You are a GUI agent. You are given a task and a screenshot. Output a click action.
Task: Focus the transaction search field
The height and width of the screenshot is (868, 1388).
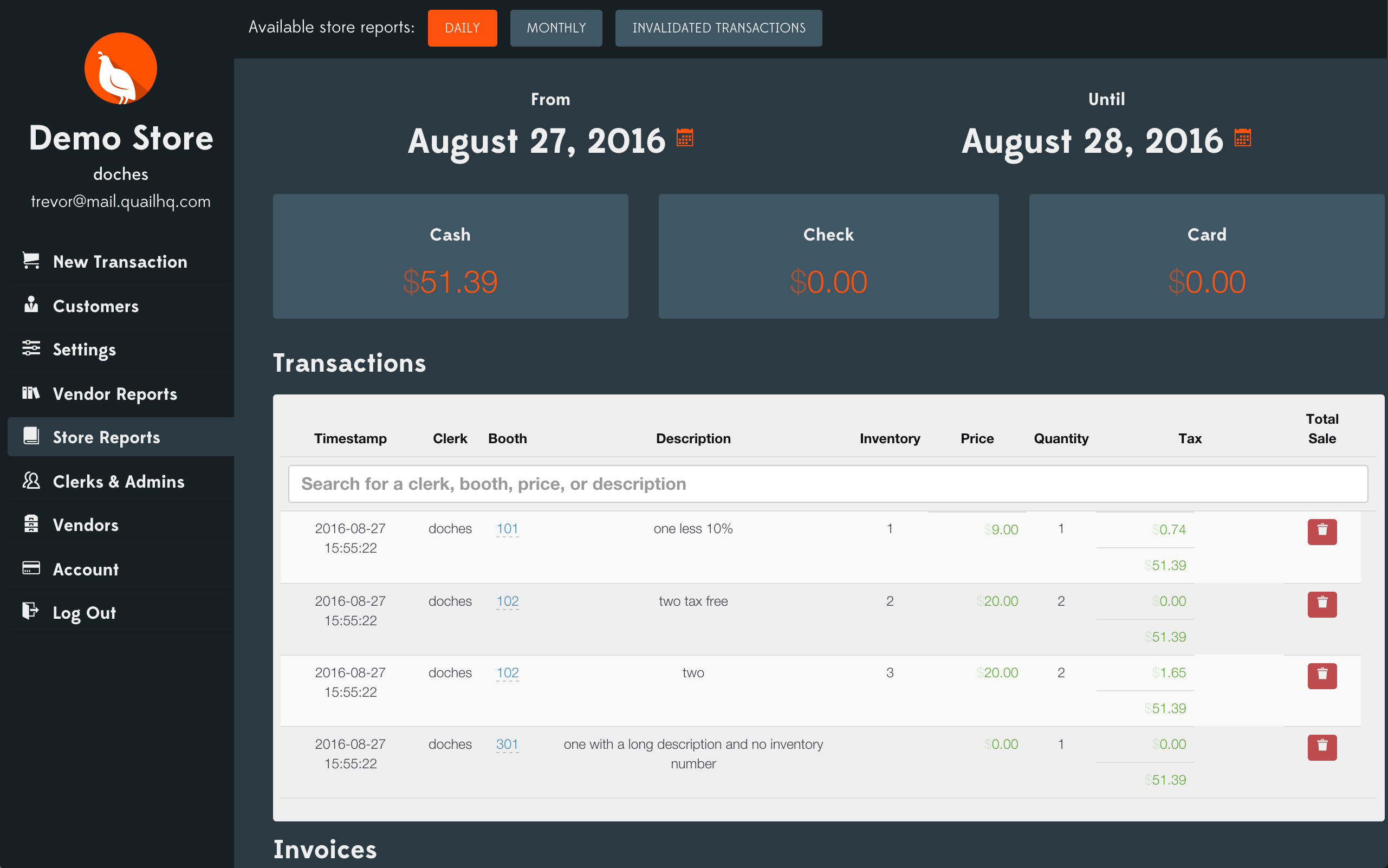tap(827, 483)
